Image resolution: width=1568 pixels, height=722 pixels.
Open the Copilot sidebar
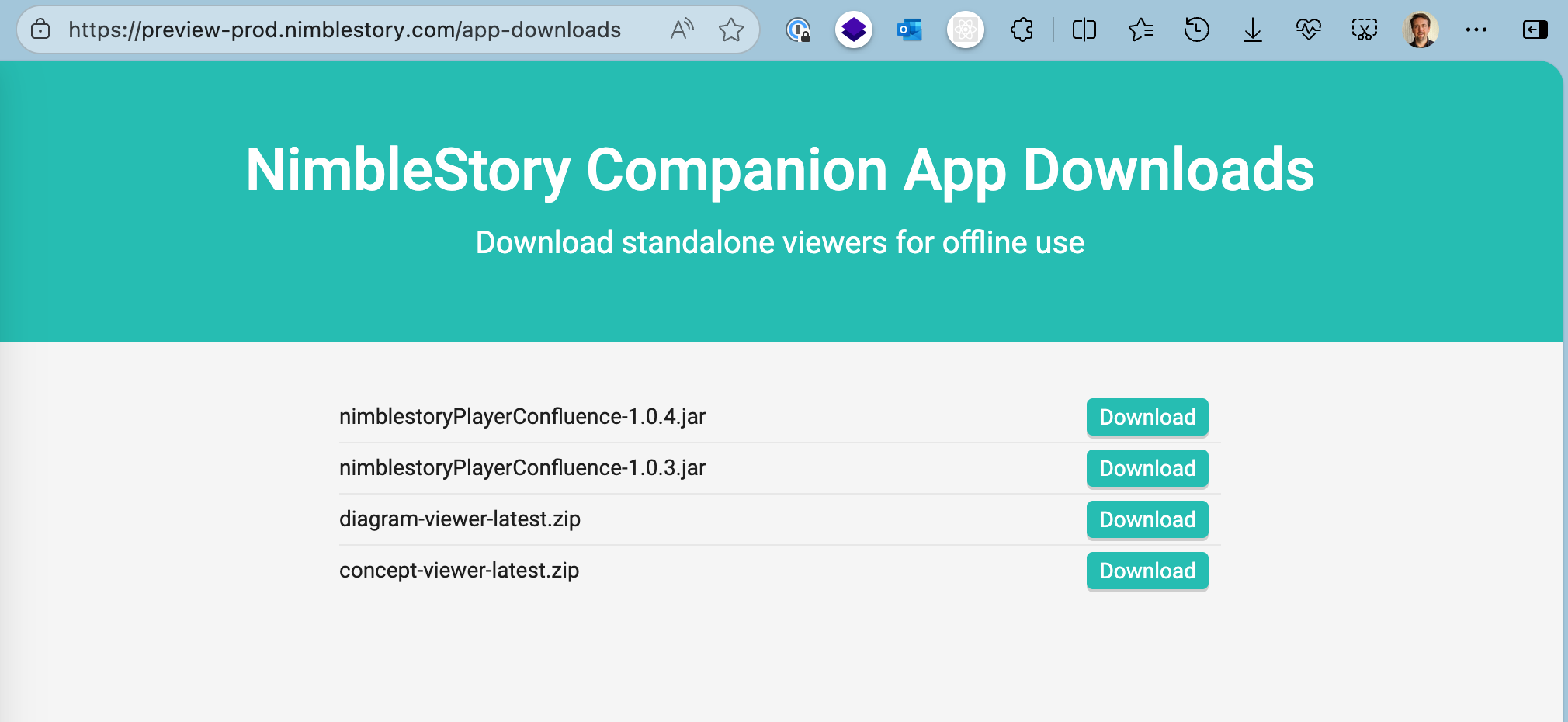pos(1534,30)
